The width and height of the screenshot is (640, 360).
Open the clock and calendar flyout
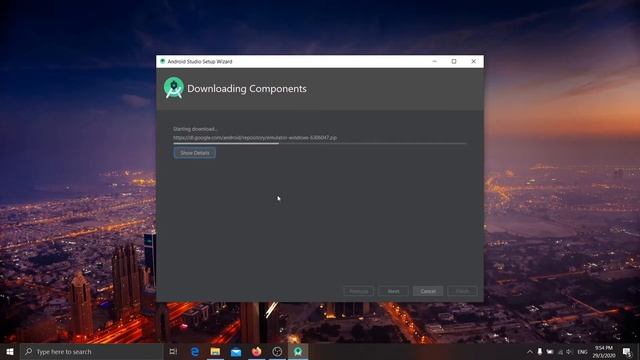point(604,351)
